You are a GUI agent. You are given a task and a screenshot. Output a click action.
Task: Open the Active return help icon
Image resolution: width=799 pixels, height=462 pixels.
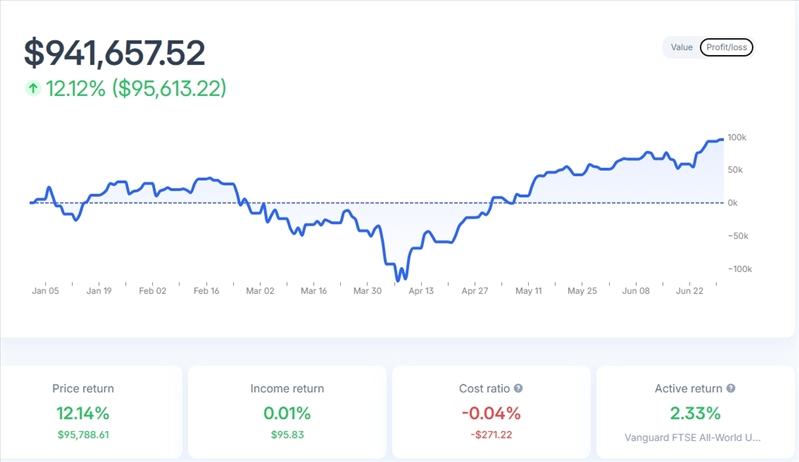731,388
